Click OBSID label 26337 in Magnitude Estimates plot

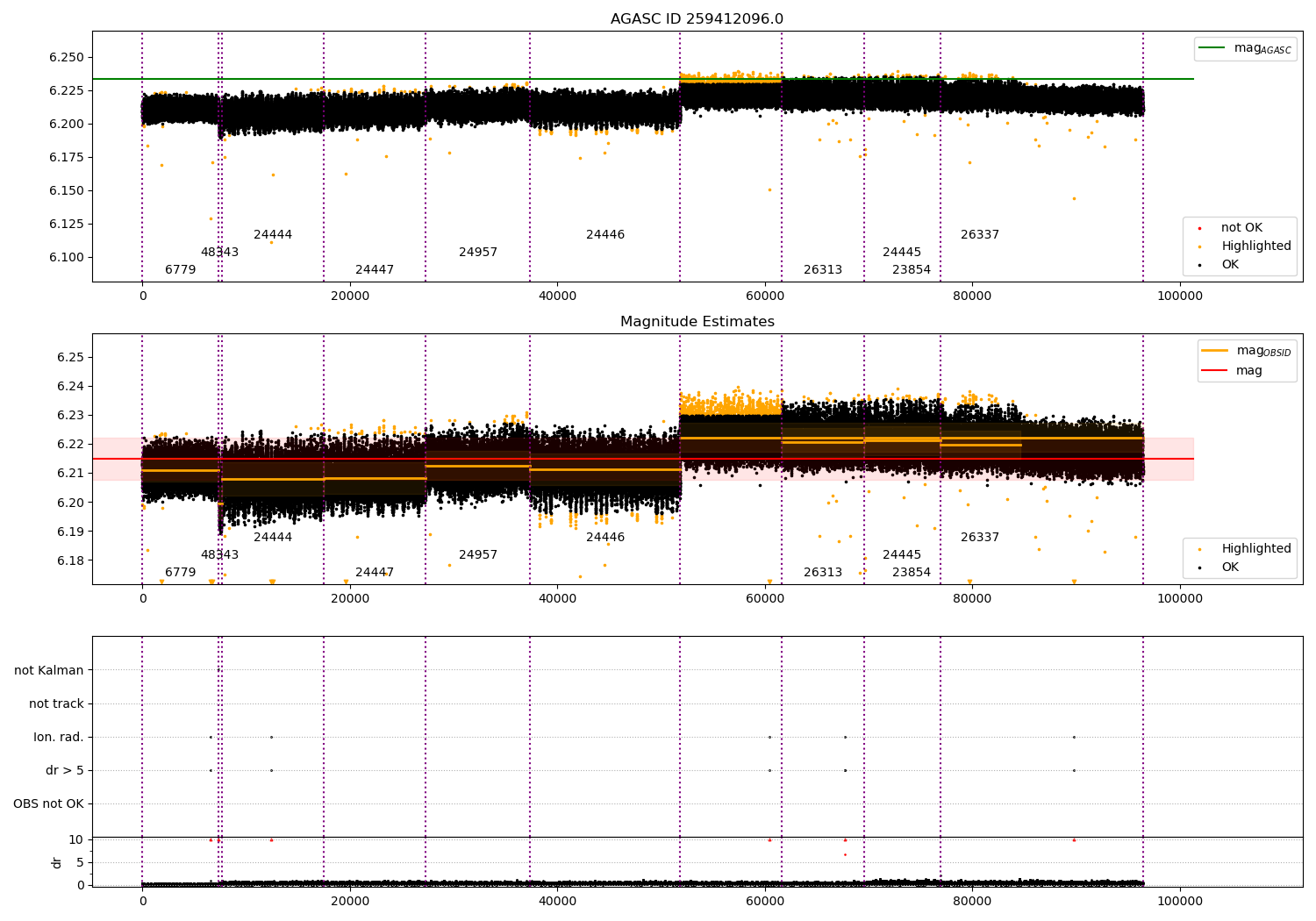pos(980,538)
